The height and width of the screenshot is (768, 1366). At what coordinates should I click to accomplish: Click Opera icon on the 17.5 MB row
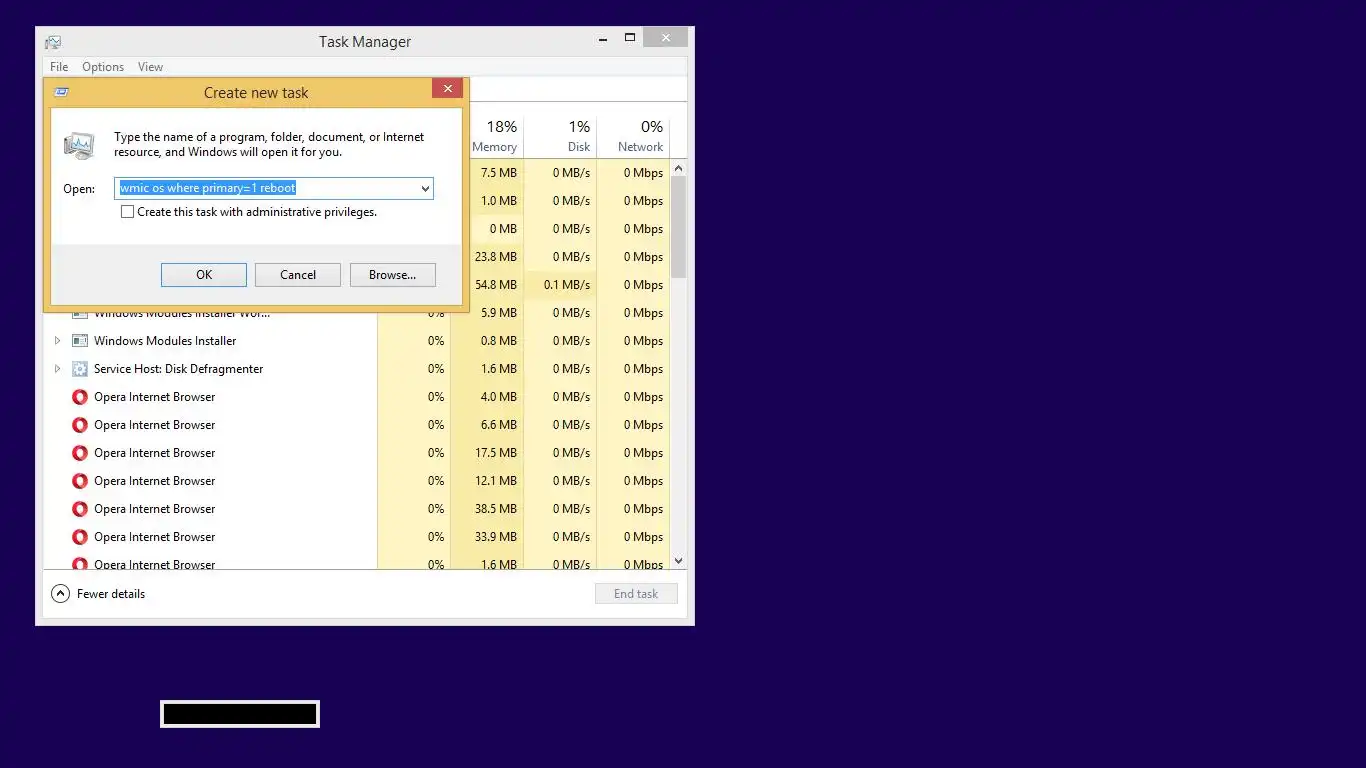pos(80,453)
